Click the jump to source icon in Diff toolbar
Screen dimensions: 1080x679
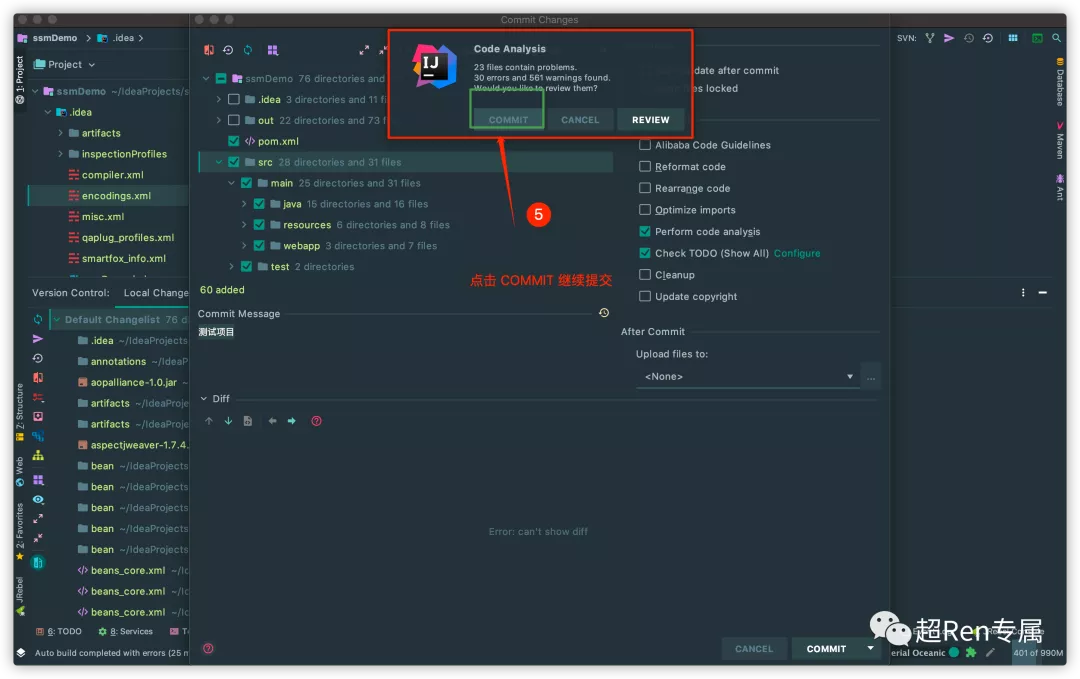[x=248, y=421]
